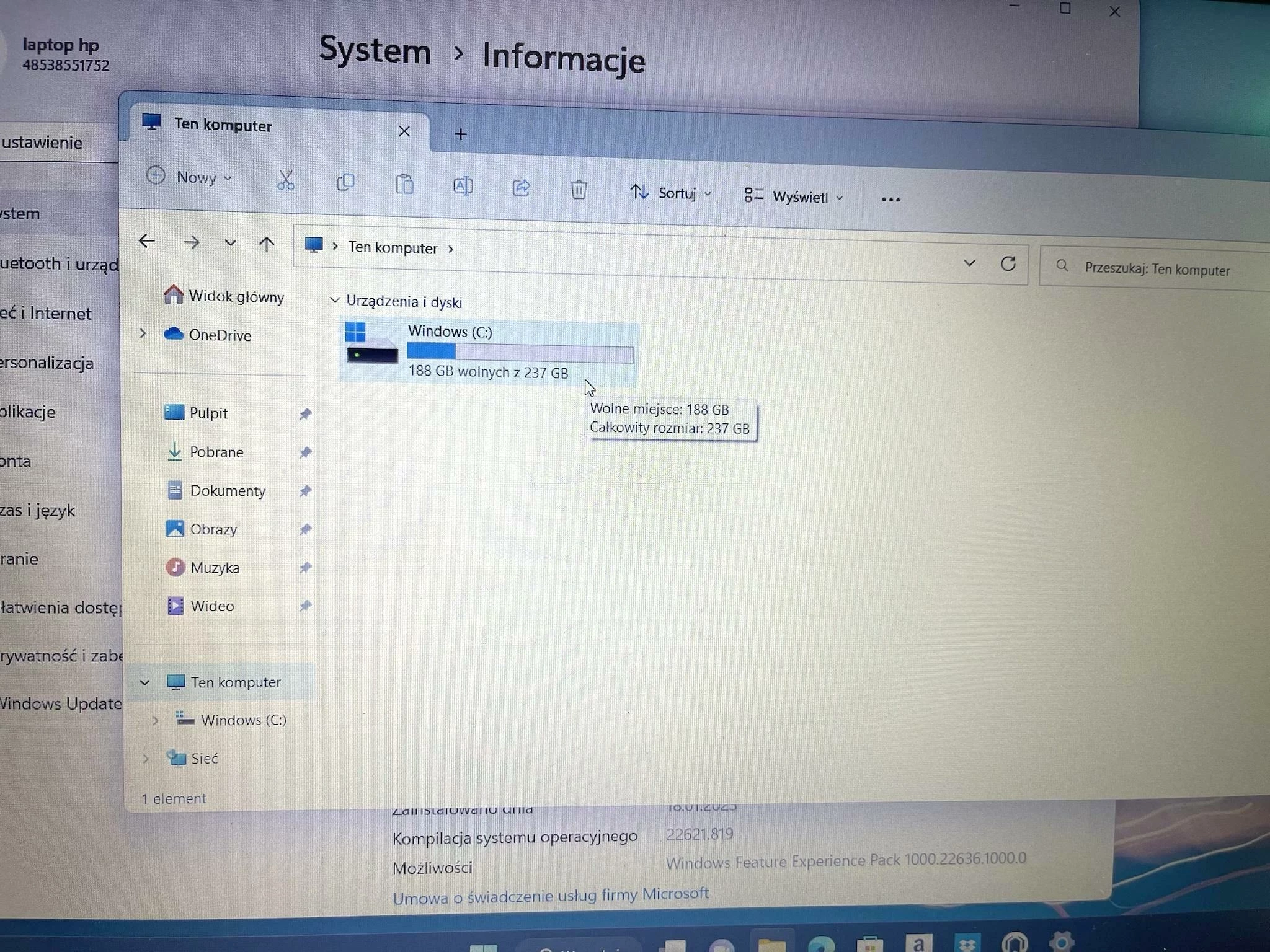The height and width of the screenshot is (952, 1270).
Task: Click the Paste icon in the toolbar
Action: (x=404, y=185)
